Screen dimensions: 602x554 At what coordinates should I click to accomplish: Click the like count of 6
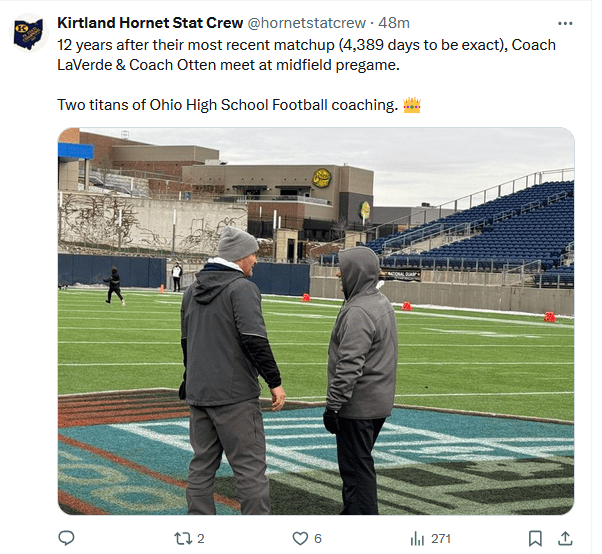318,538
